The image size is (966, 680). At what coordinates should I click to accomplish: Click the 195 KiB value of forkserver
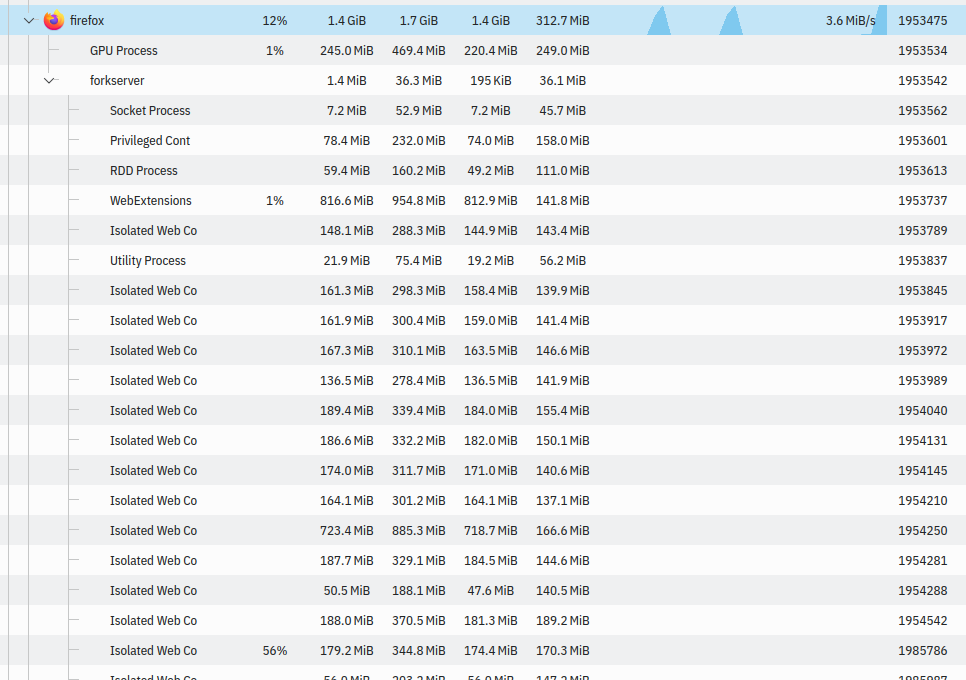click(x=491, y=80)
